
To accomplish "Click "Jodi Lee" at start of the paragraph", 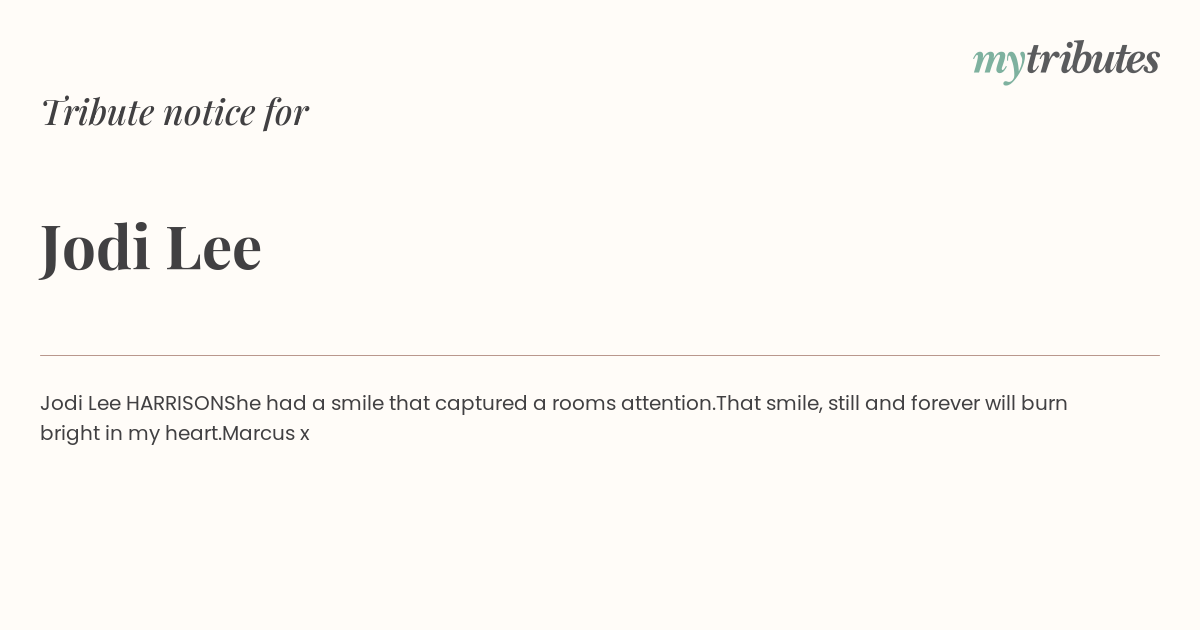I will 80,404.
